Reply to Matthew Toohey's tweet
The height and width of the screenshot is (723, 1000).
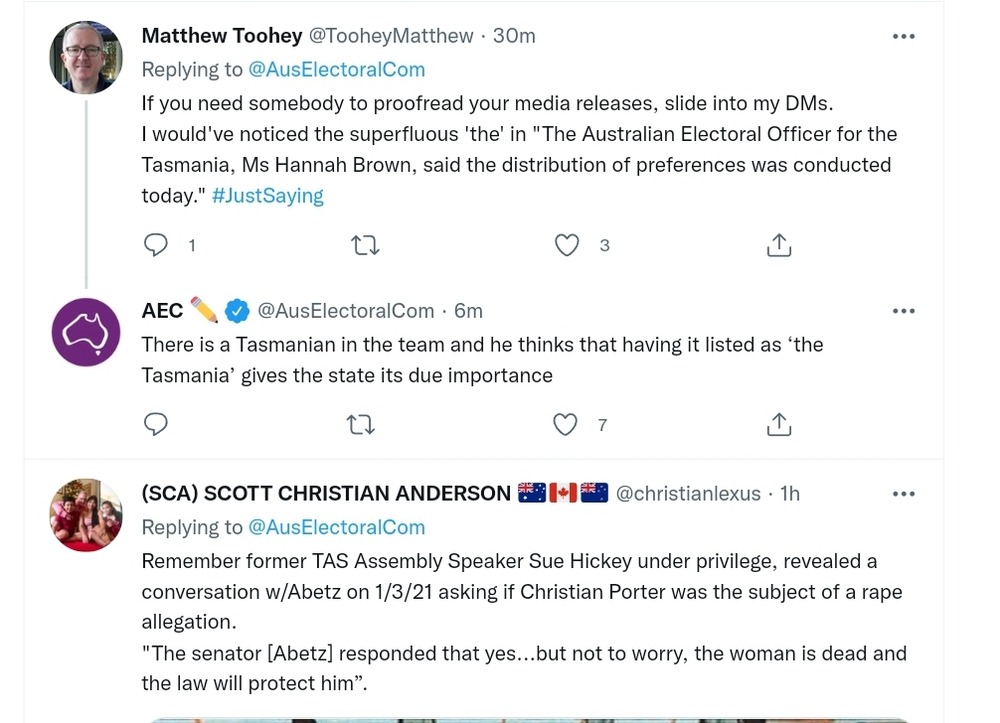(156, 245)
